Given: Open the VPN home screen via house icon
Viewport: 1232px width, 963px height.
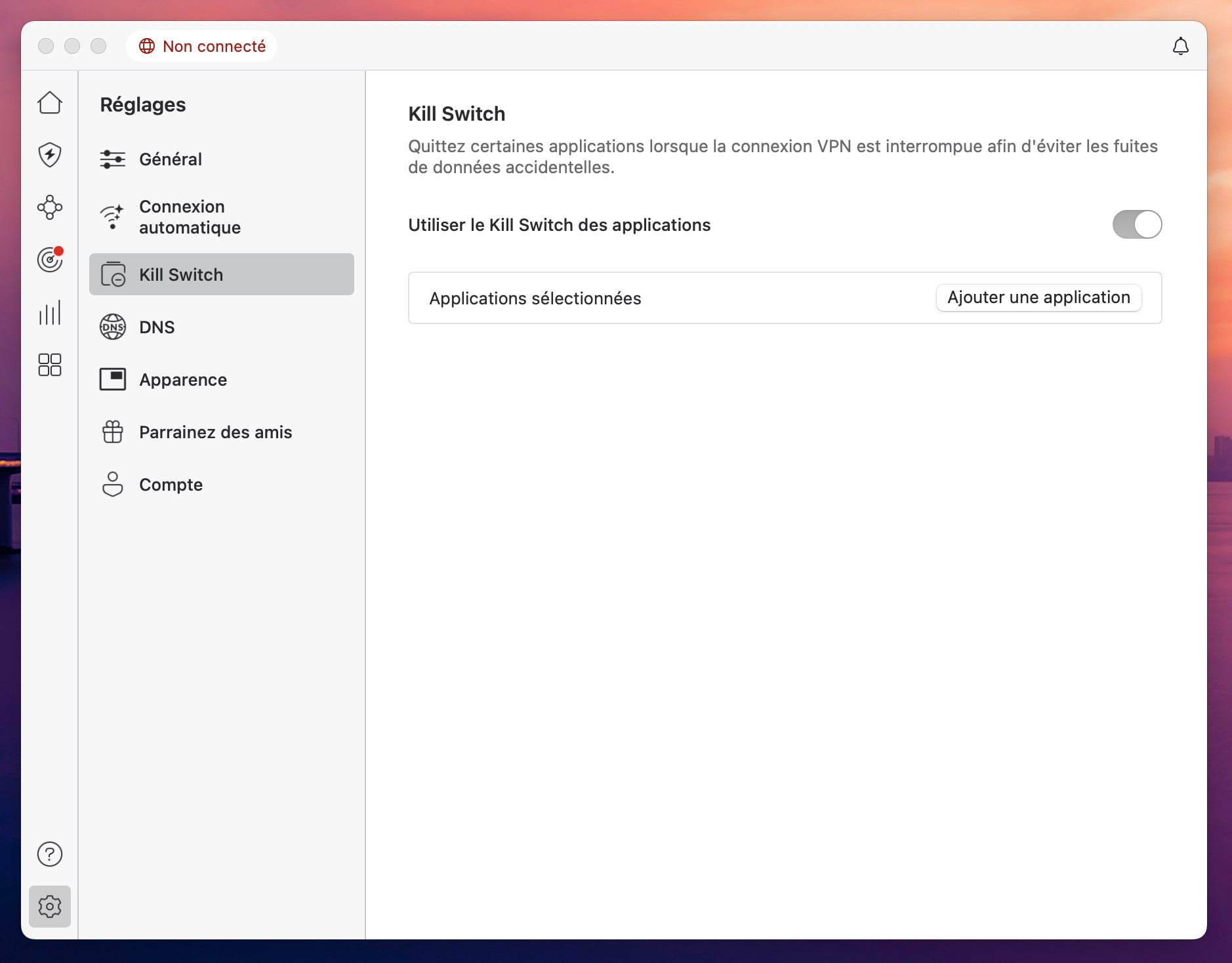Looking at the screenshot, I should coord(50,102).
